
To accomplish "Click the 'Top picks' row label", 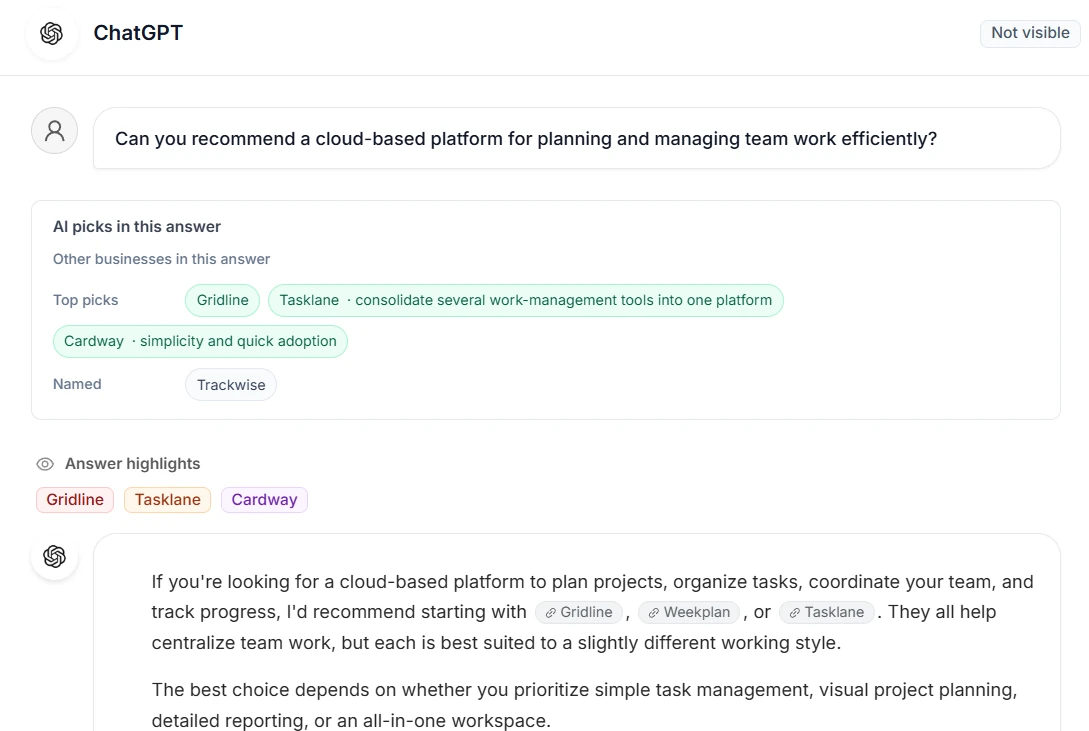I will click(x=85, y=300).
